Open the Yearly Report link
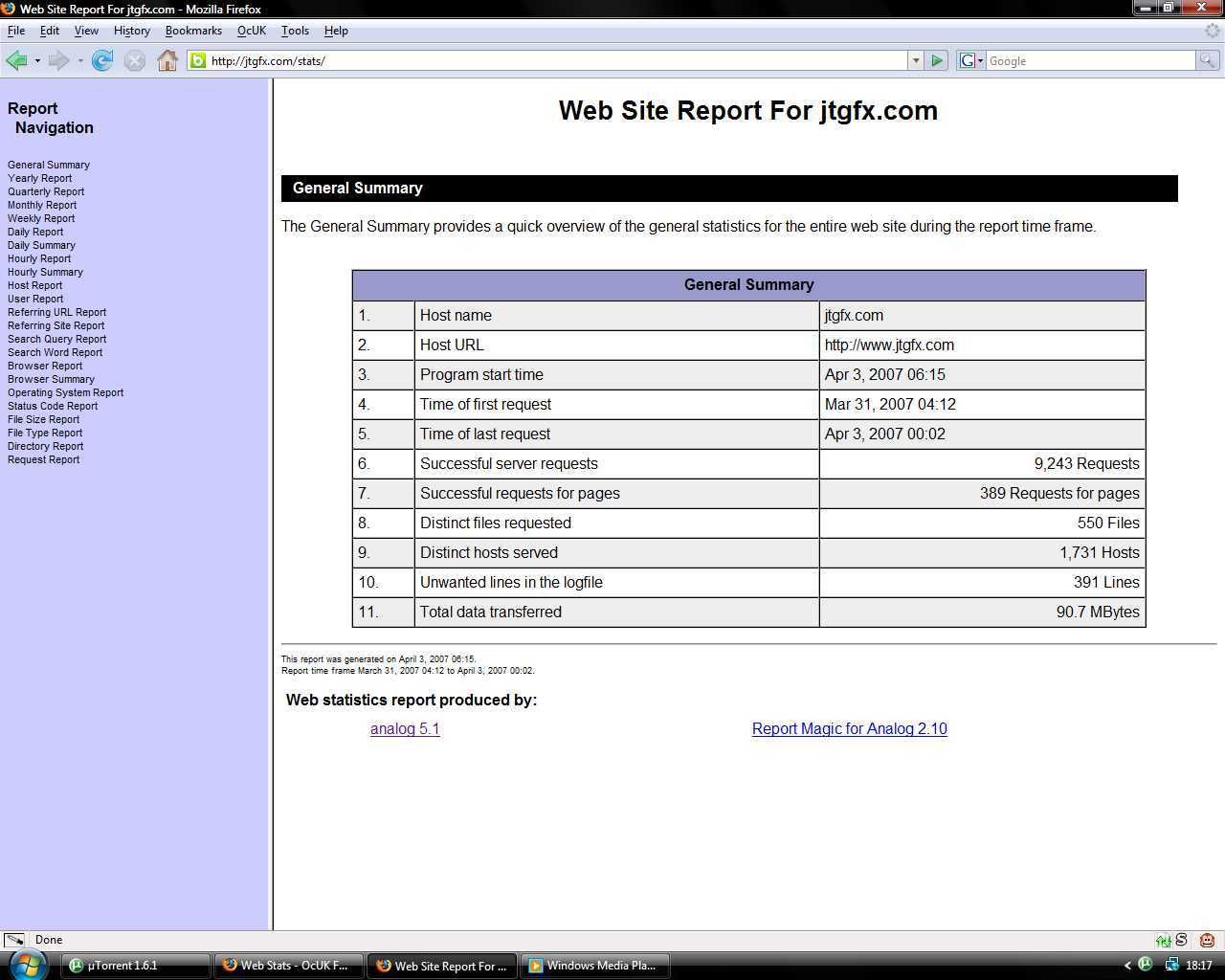Image resolution: width=1225 pixels, height=980 pixels. 39,178
